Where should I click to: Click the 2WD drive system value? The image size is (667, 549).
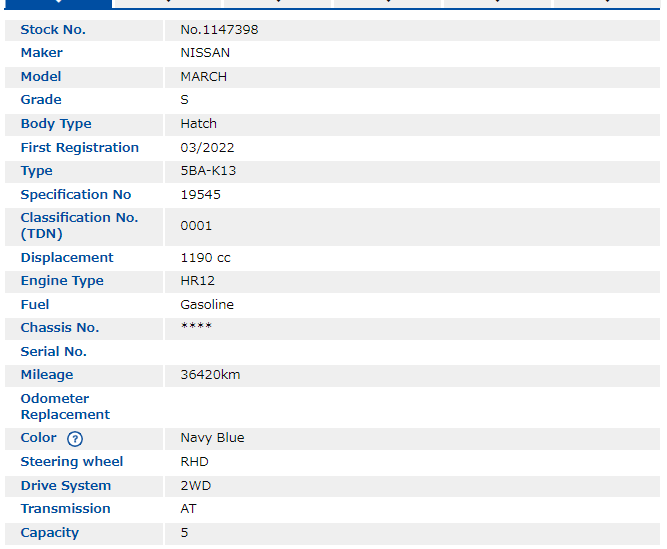[x=195, y=486]
